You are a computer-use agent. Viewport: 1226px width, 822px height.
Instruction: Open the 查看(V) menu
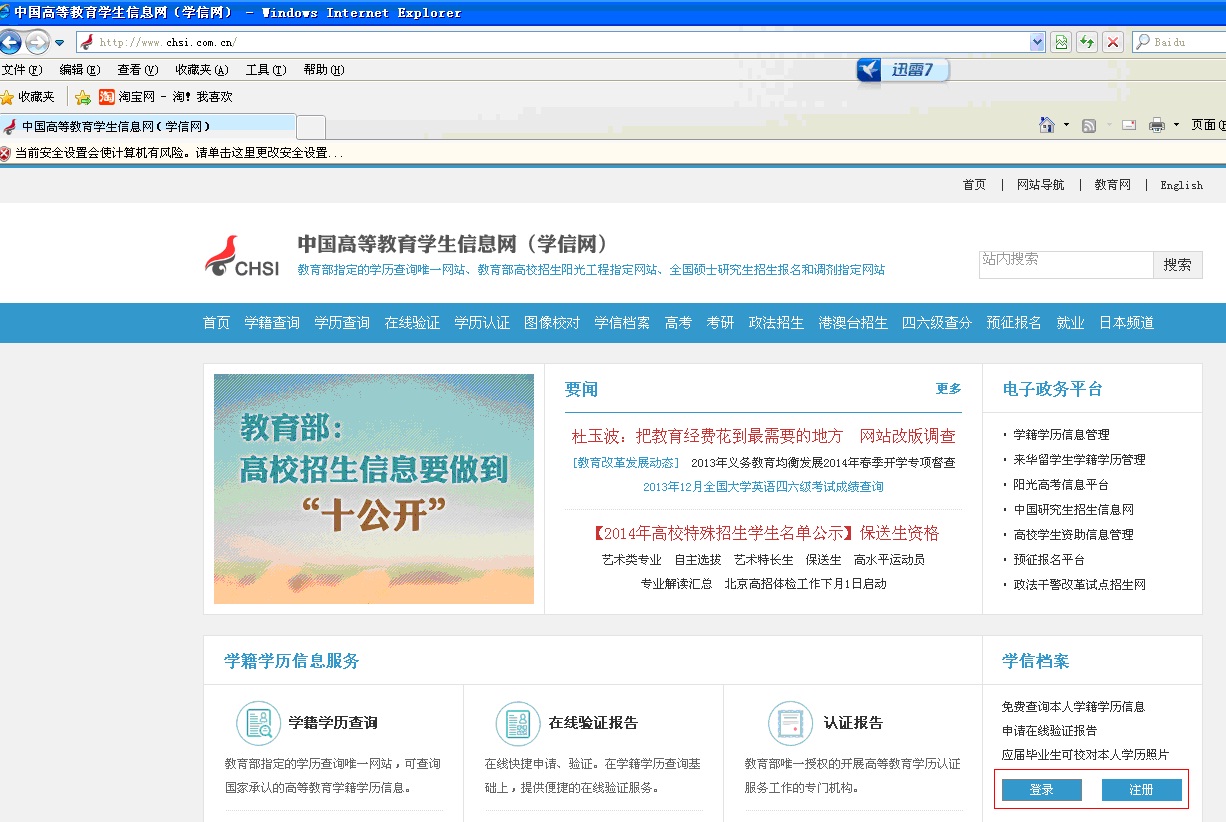[137, 70]
